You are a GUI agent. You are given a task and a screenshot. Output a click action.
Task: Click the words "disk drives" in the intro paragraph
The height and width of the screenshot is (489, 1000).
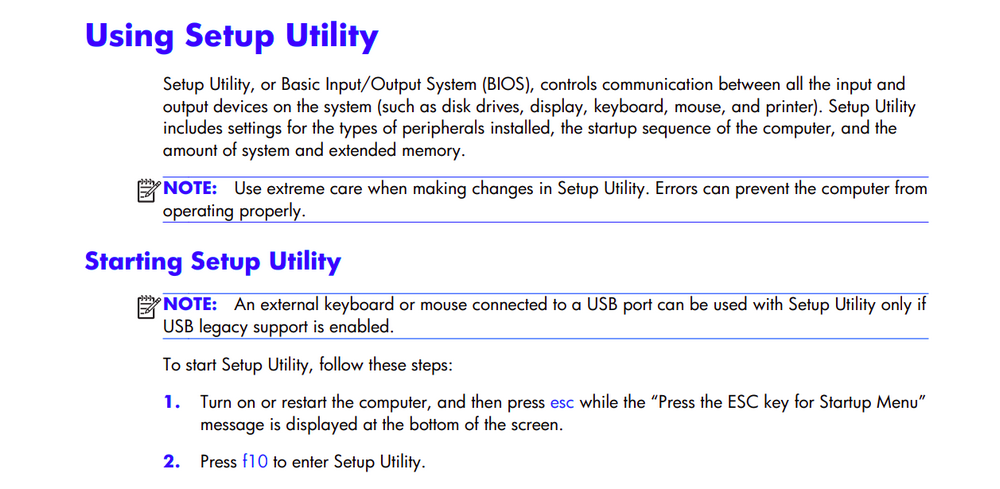pos(486,107)
